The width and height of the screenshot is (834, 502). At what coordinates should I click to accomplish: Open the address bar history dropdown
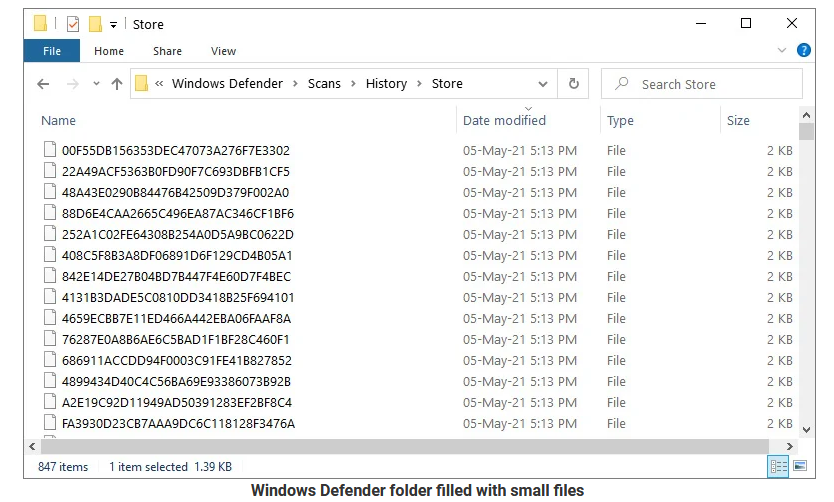(543, 84)
